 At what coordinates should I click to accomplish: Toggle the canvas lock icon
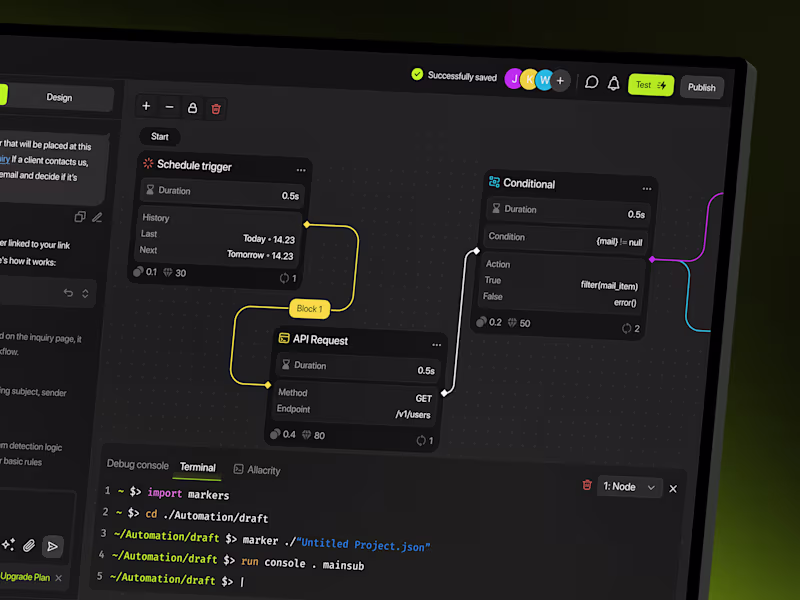point(192,108)
